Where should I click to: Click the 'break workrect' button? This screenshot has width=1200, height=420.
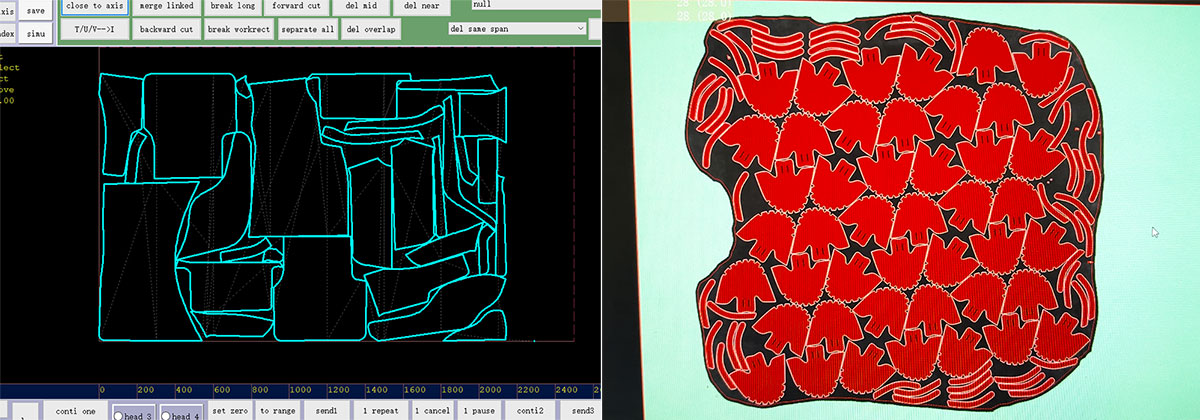(239, 30)
